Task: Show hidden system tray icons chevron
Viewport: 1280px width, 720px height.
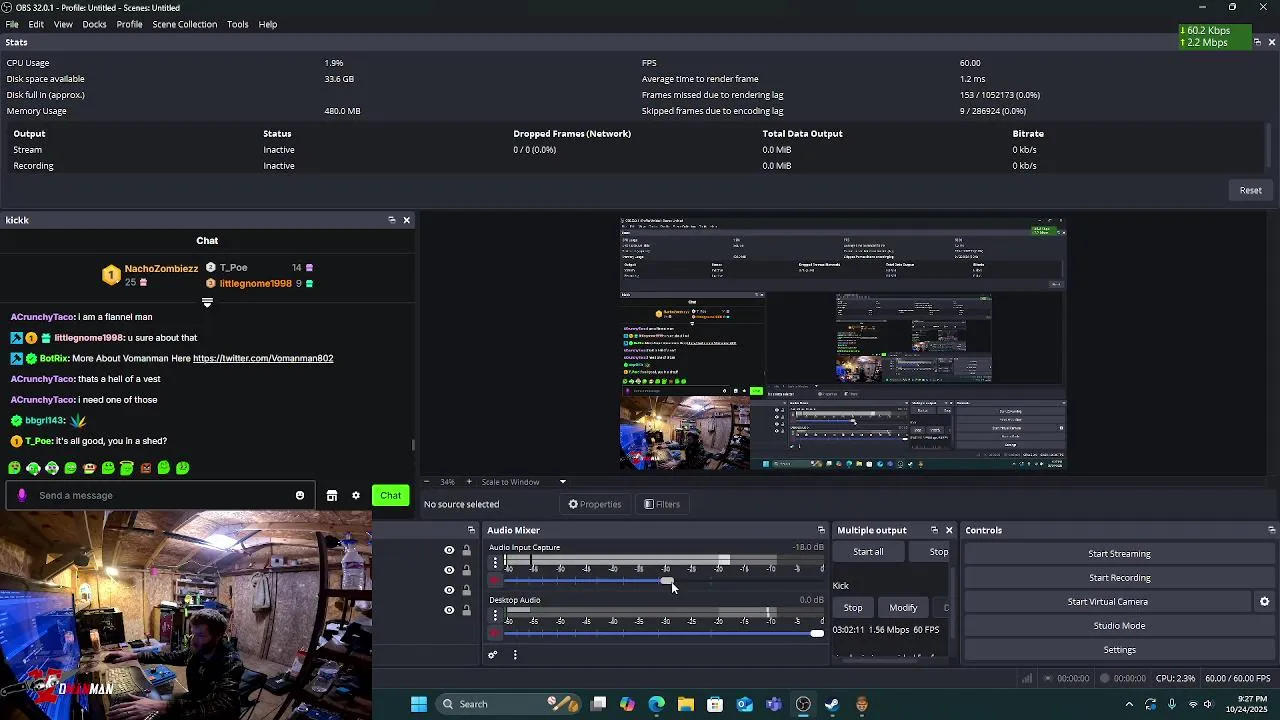Action: click(x=1129, y=704)
